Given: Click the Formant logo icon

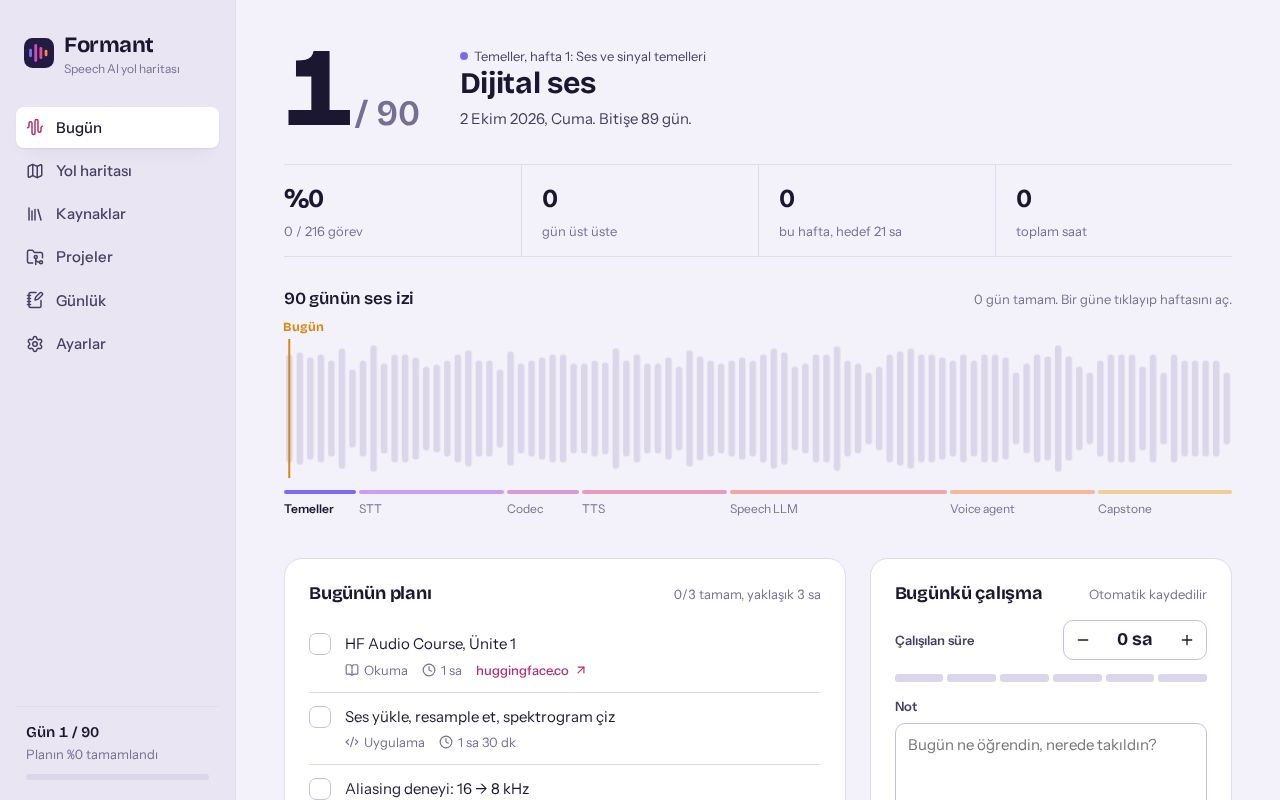Looking at the screenshot, I should click(x=39, y=53).
